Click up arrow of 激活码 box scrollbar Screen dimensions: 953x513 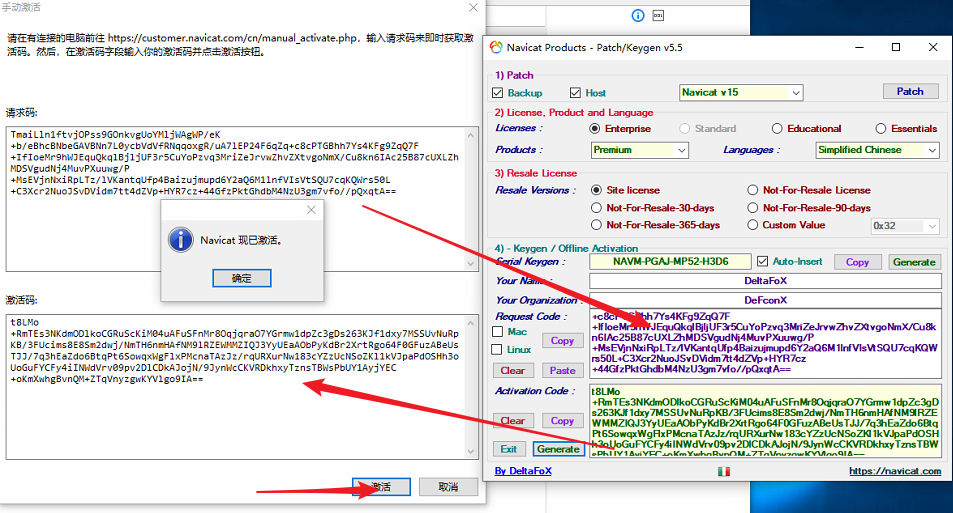pos(471,323)
